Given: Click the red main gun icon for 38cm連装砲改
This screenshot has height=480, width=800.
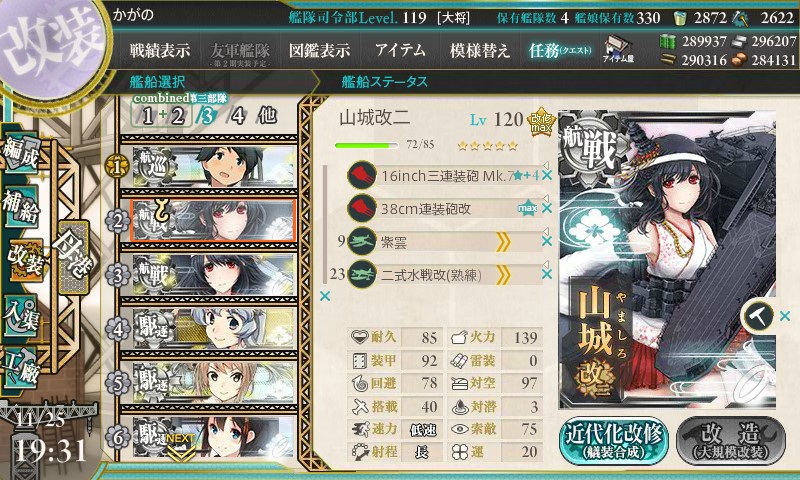Looking at the screenshot, I should click(362, 209).
